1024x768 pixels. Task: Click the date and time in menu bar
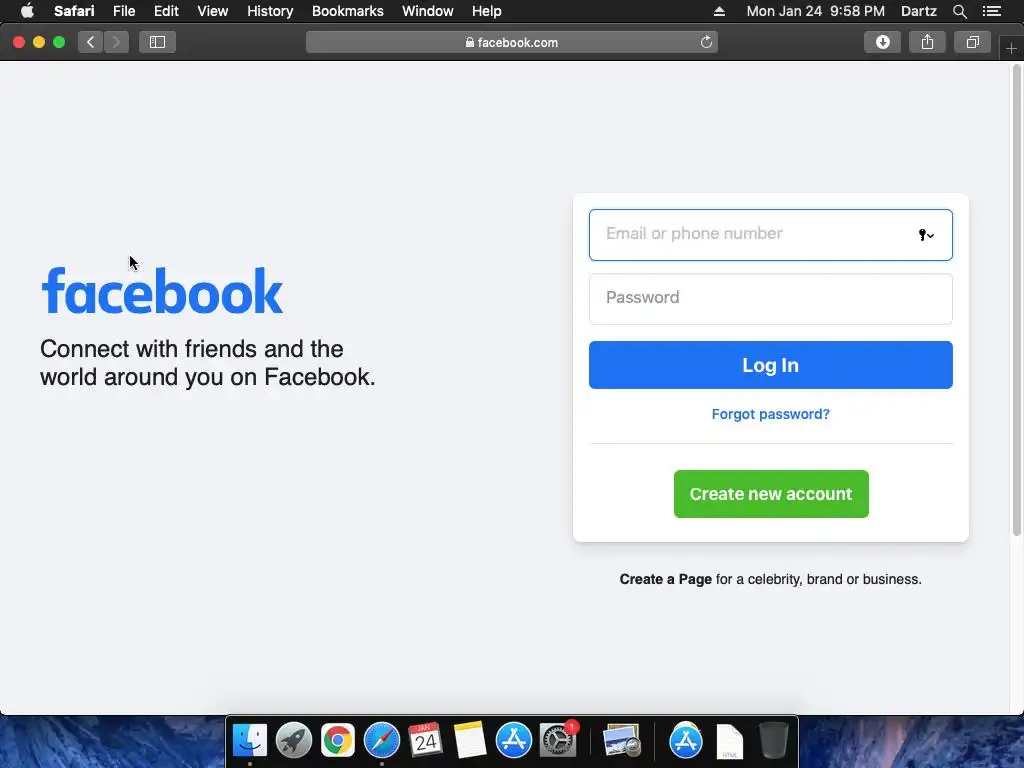click(816, 11)
